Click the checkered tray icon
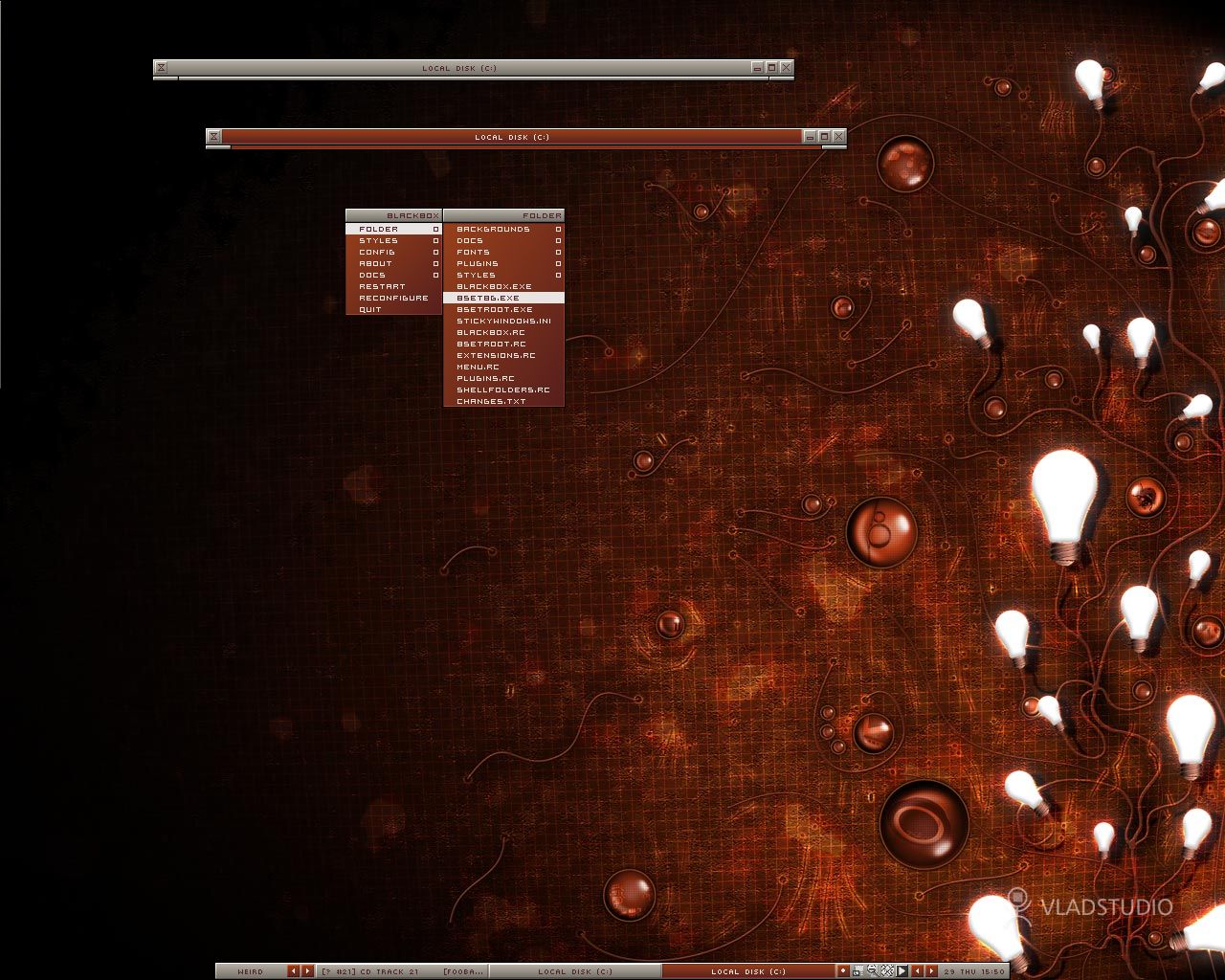 click(887, 971)
